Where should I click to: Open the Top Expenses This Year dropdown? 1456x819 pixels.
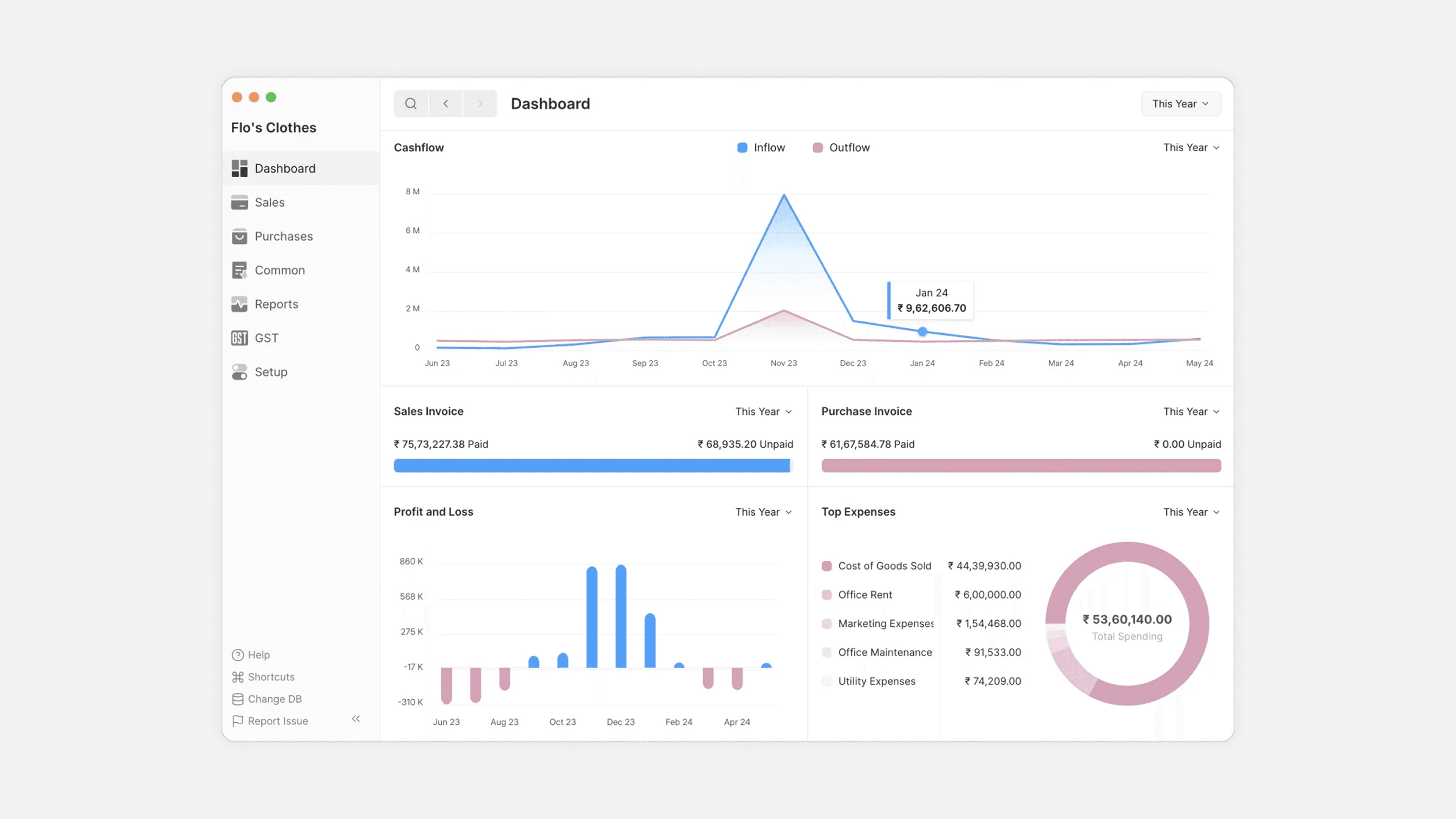(1191, 512)
